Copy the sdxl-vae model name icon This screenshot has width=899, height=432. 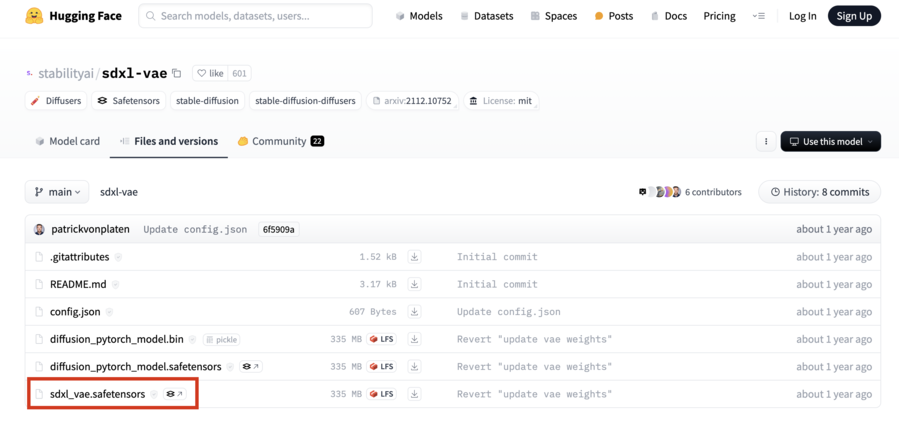tap(177, 73)
